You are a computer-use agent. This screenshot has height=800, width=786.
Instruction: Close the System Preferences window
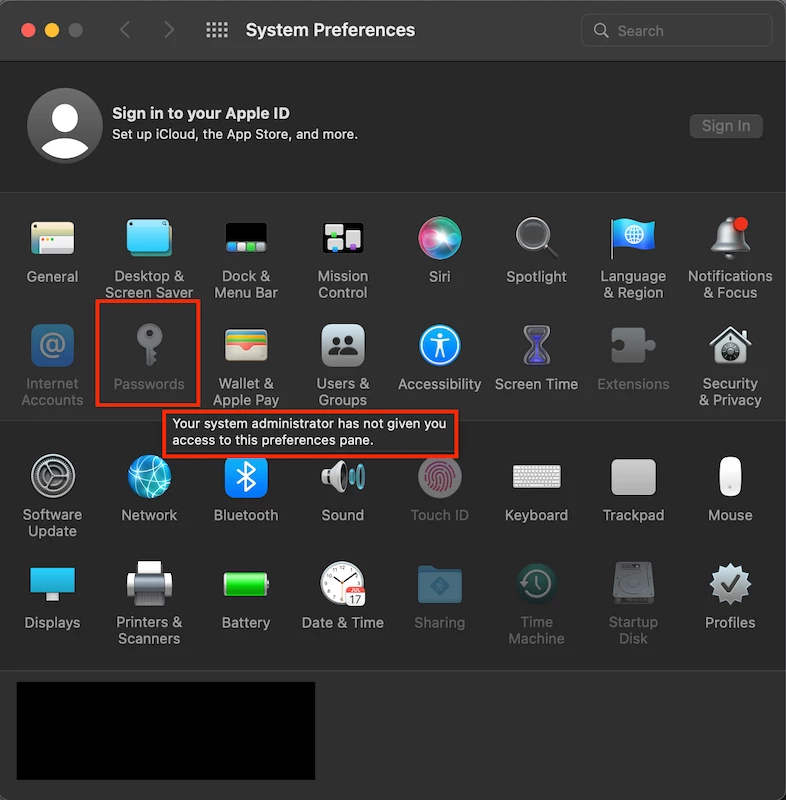[x=28, y=30]
